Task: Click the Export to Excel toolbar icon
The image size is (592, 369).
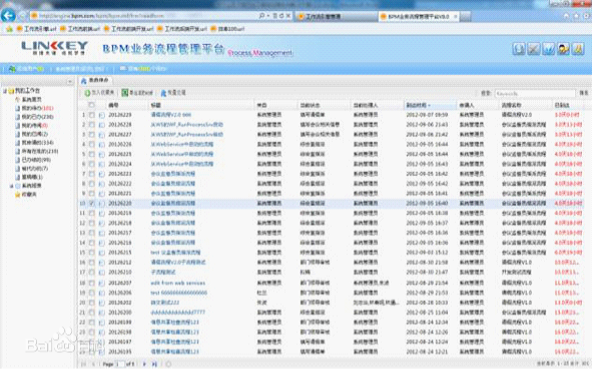Action: pyautogui.click(x=125, y=93)
